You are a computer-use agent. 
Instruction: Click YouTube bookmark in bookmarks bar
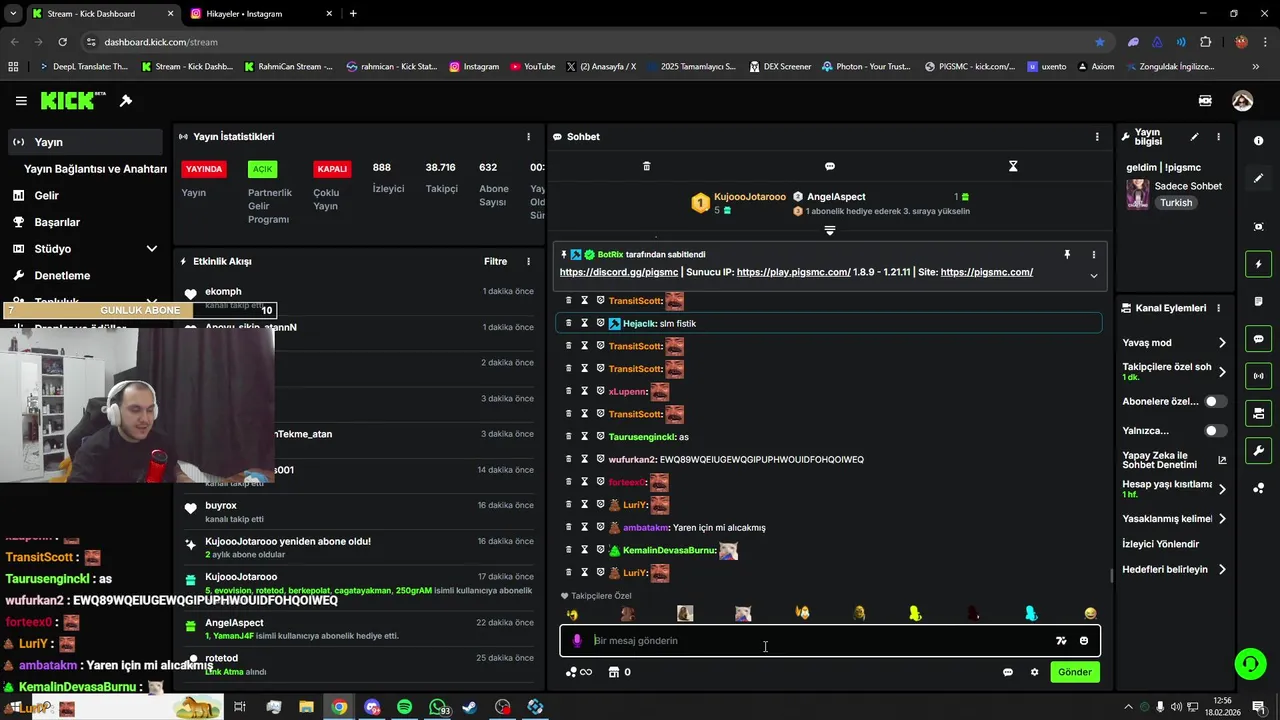tap(532, 67)
